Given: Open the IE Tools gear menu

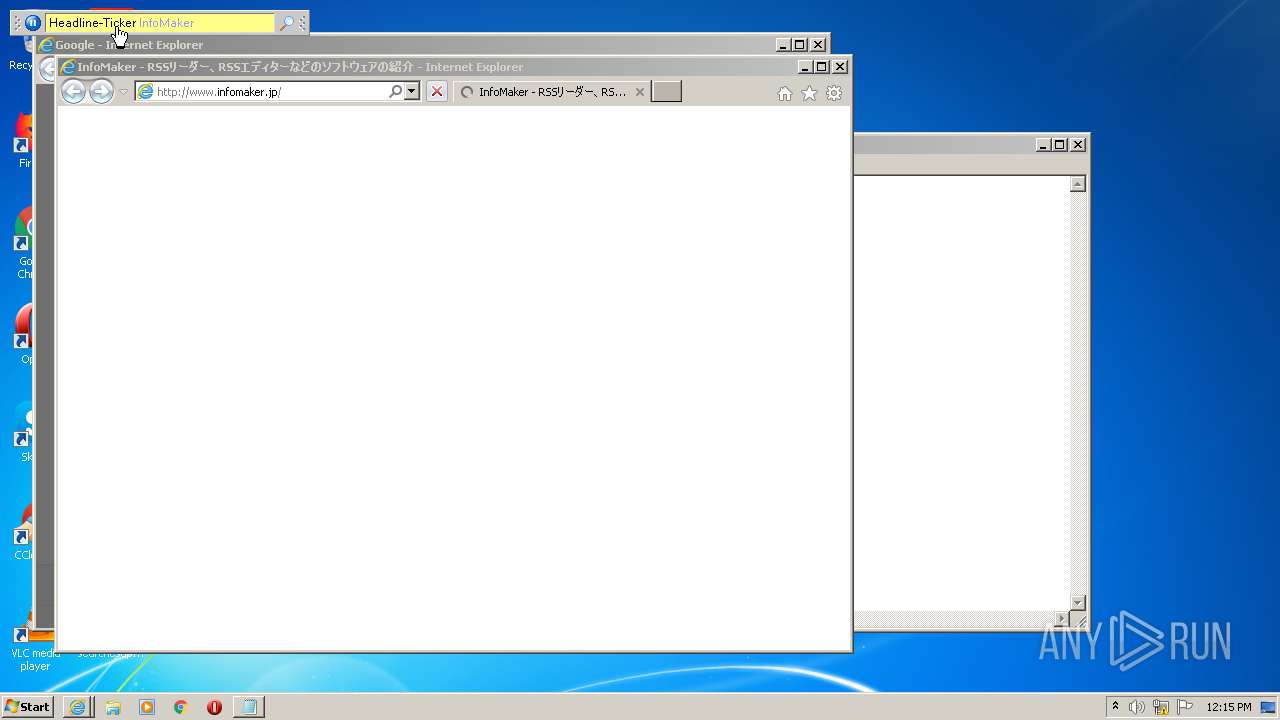Looking at the screenshot, I should click(834, 93).
